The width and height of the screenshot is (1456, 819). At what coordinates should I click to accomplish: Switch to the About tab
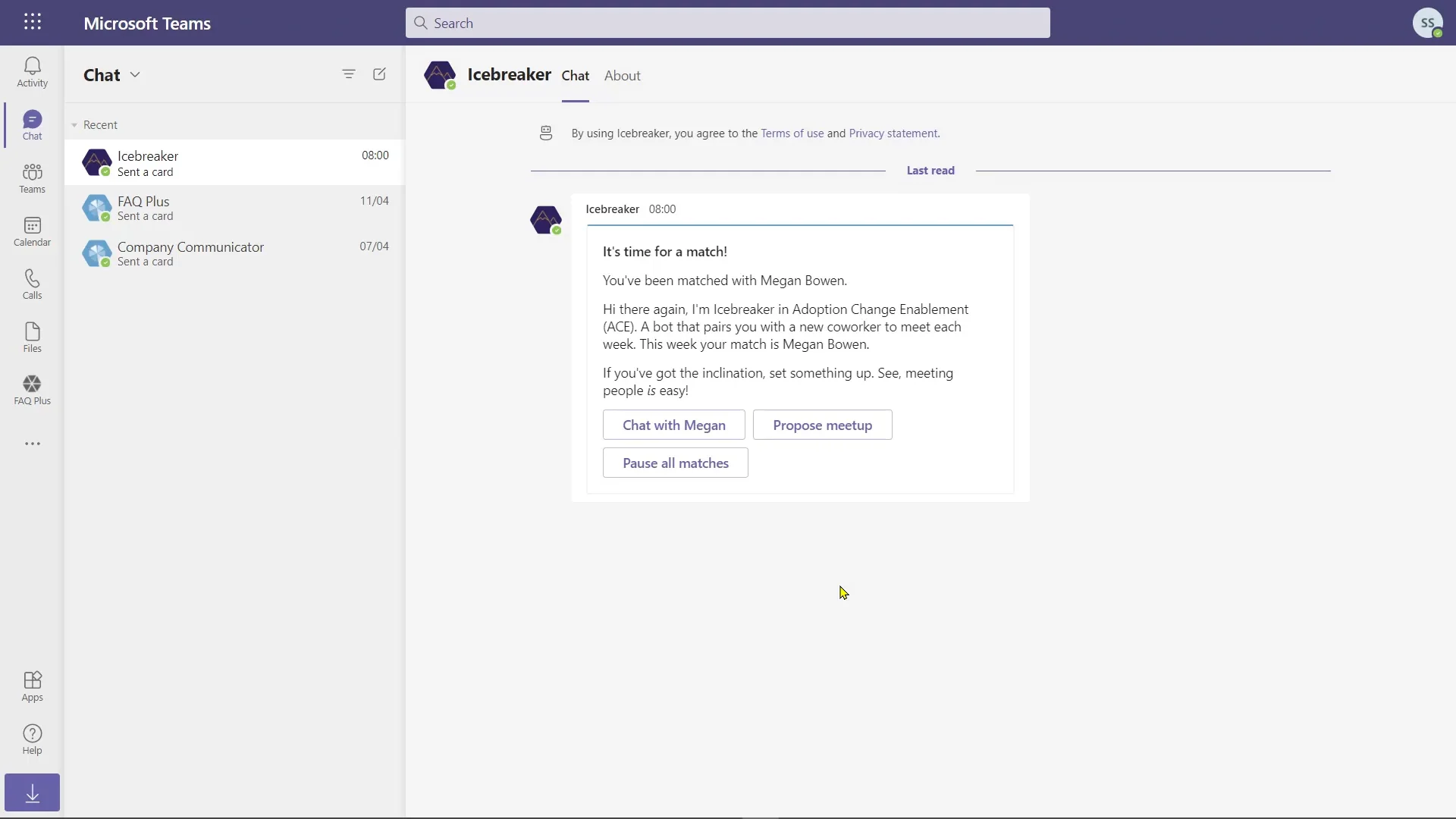623,76
